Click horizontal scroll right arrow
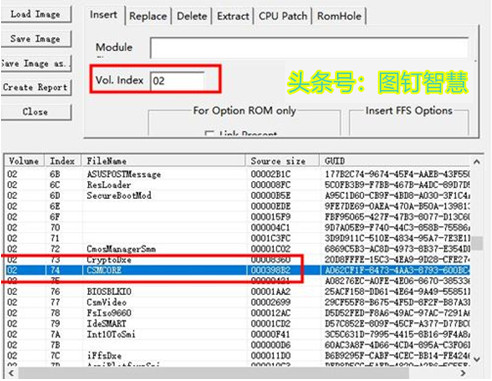 pyautogui.click(x=463, y=373)
